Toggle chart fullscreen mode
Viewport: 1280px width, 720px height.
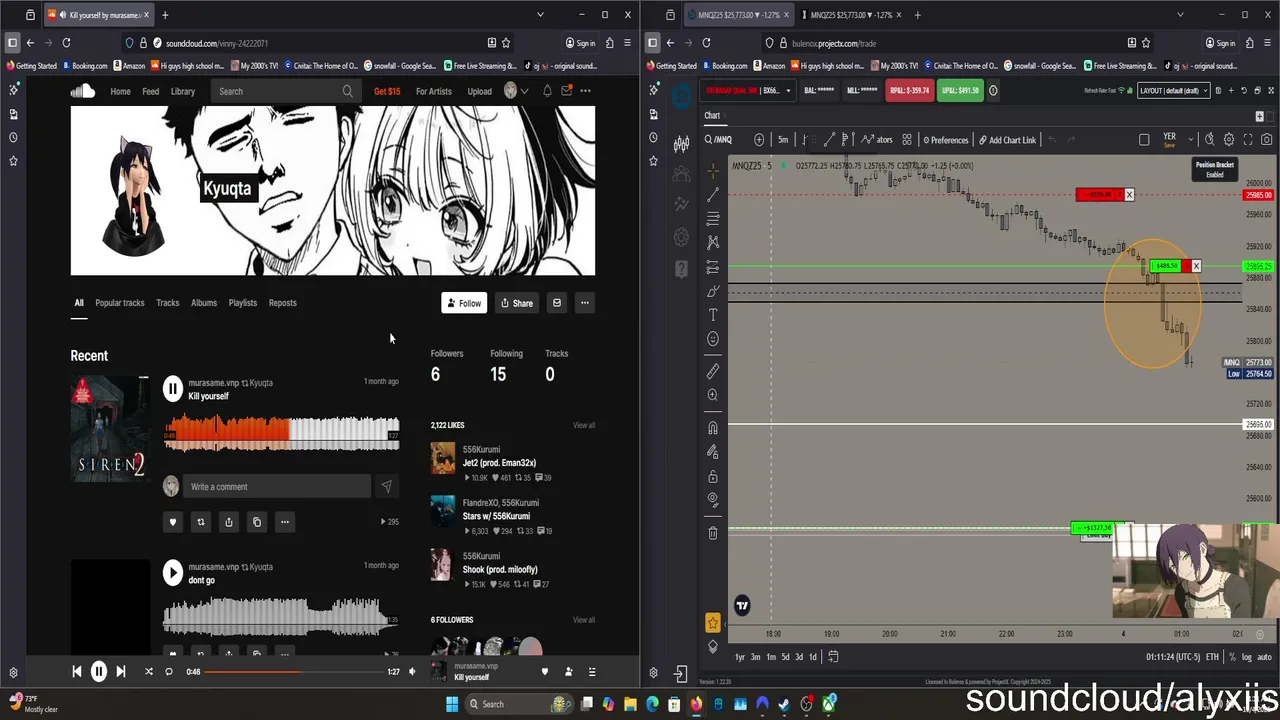coord(1248,140)
